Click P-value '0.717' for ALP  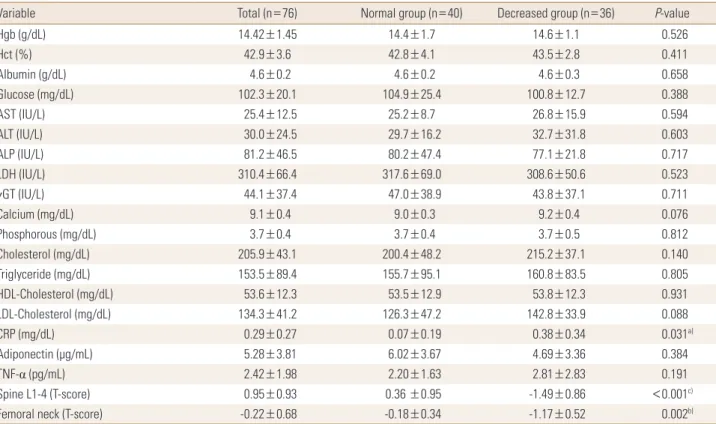674,154
